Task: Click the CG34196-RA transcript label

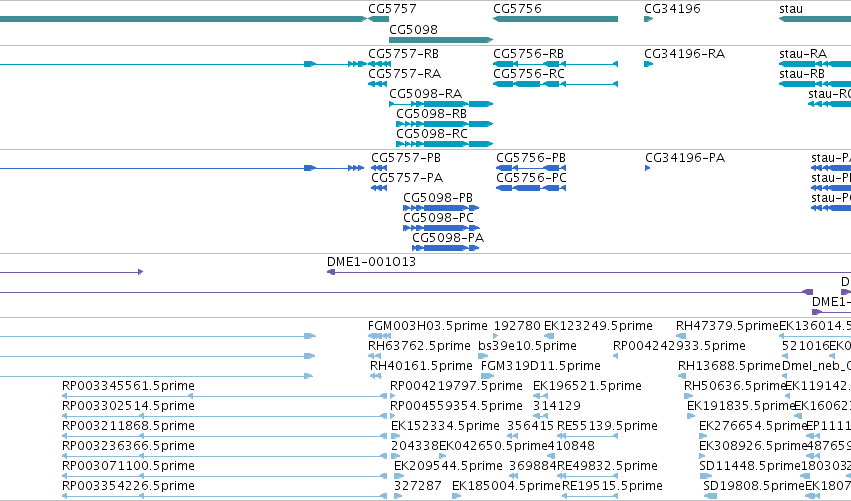Action: (684, 54)
